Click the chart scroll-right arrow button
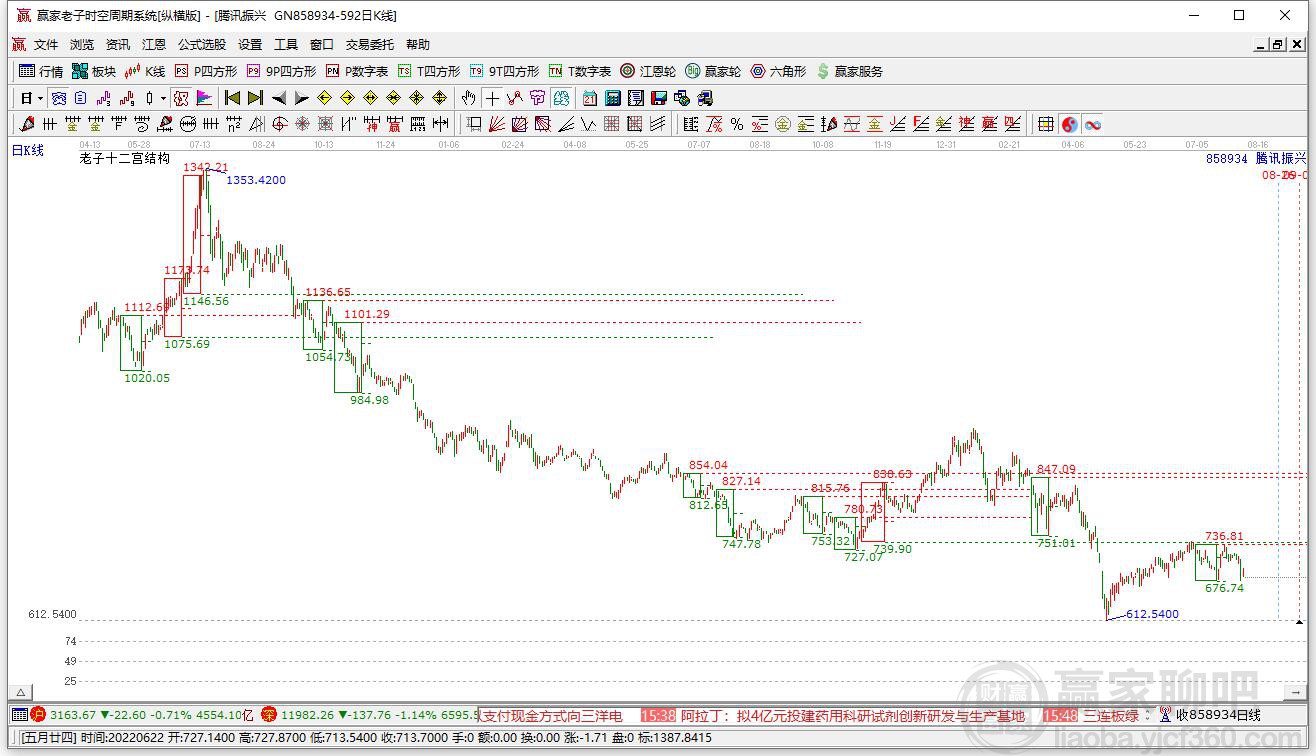This screenshot has width=1316, height=756. coord(1297,692)
